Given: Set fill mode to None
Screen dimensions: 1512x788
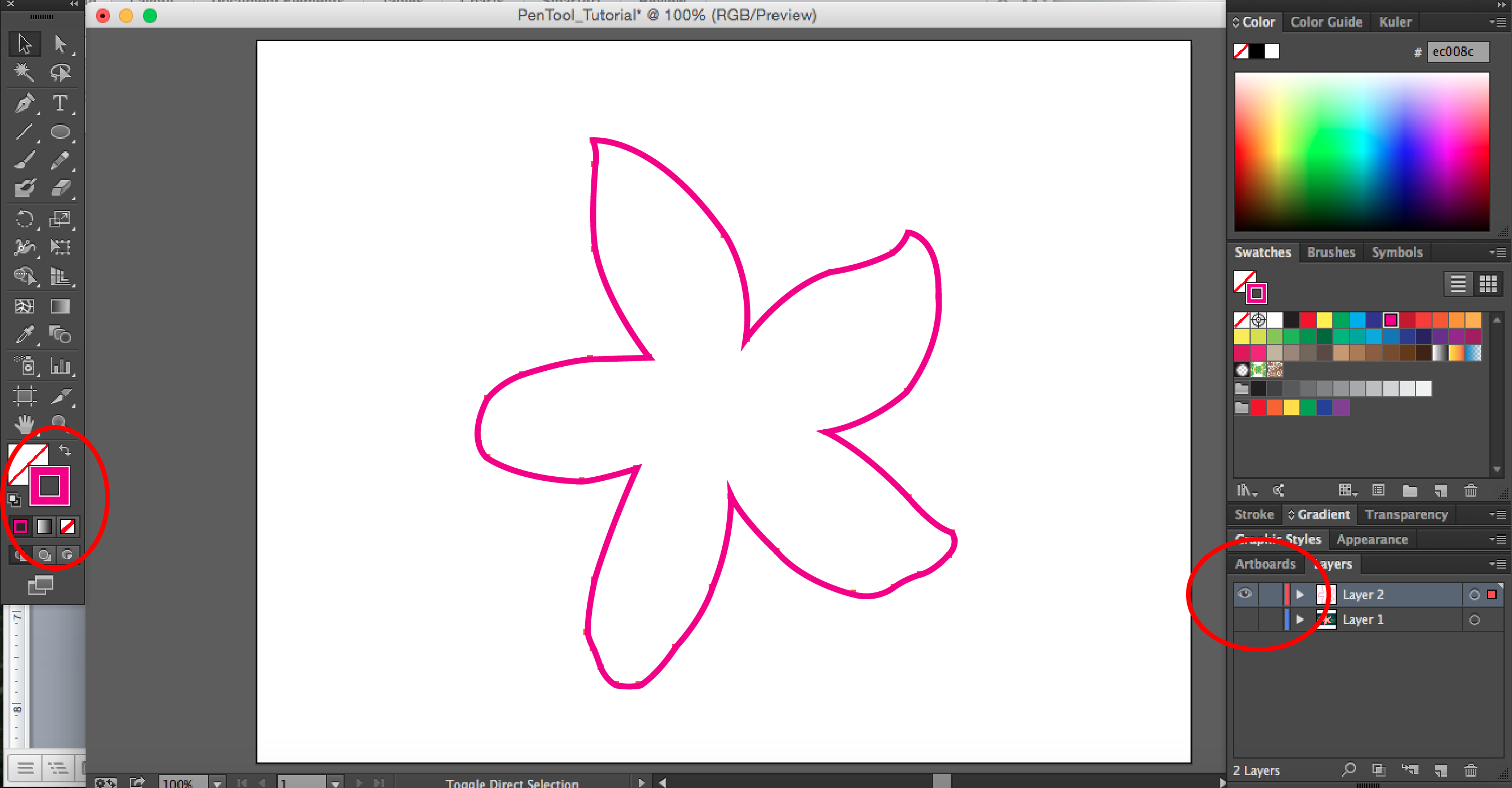Looking at the screenshot, I should [x=67, y=526].
